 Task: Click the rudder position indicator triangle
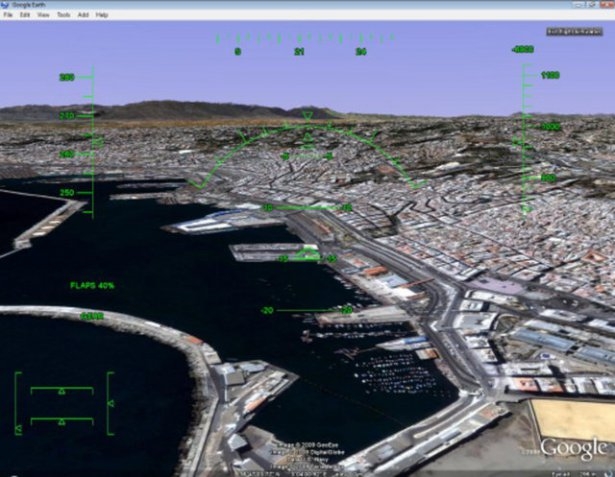pos(61,422)
